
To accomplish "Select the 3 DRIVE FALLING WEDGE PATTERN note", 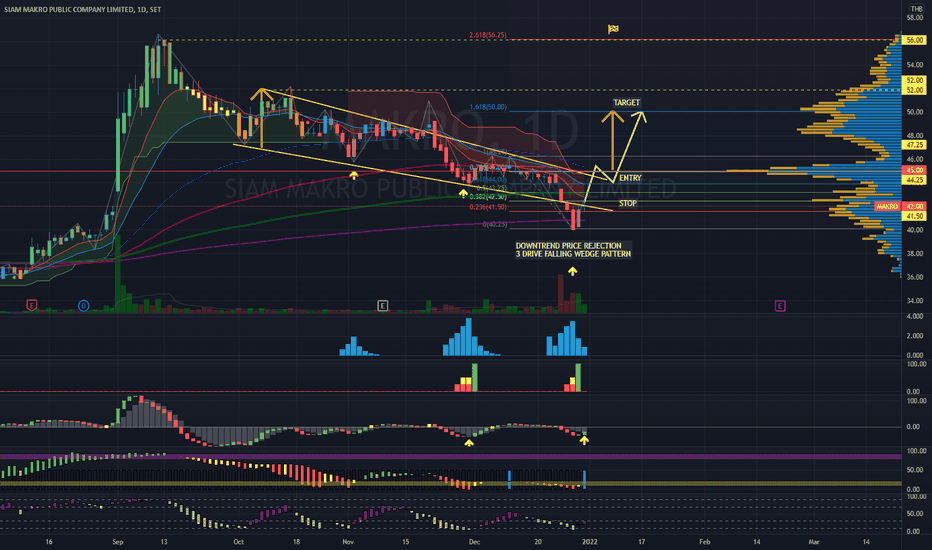I will coord(573,254).
